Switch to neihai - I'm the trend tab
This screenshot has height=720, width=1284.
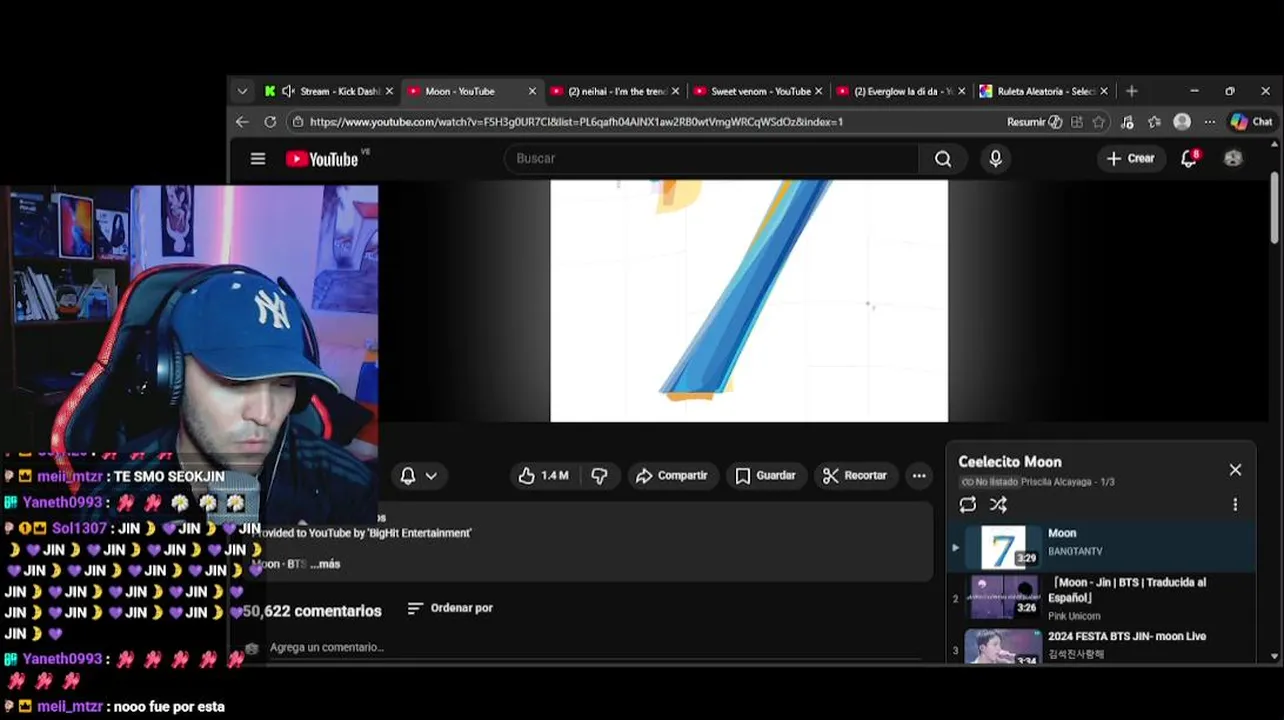617,91
